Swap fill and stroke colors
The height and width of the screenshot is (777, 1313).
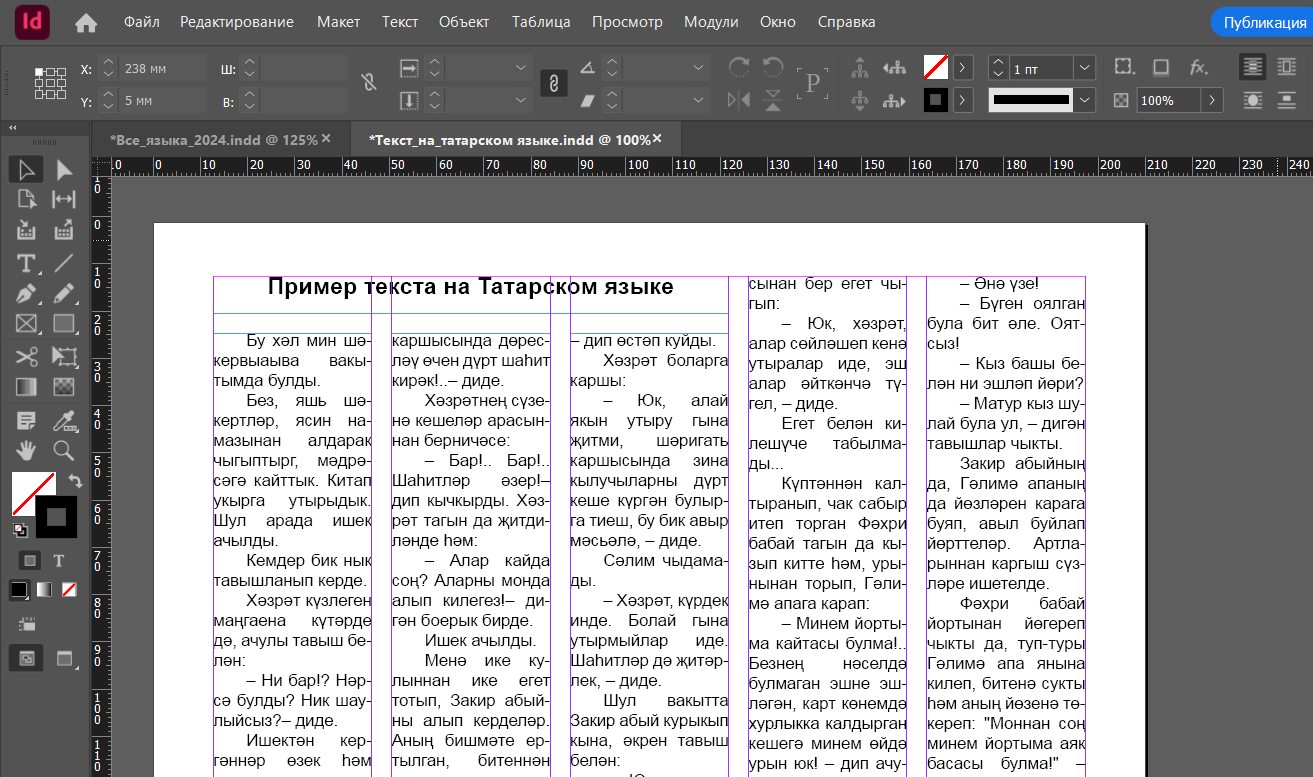75,482
